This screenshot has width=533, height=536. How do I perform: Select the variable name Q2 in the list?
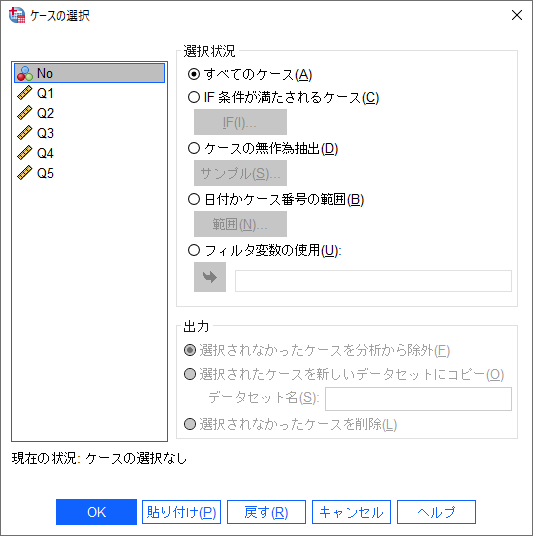45,113
